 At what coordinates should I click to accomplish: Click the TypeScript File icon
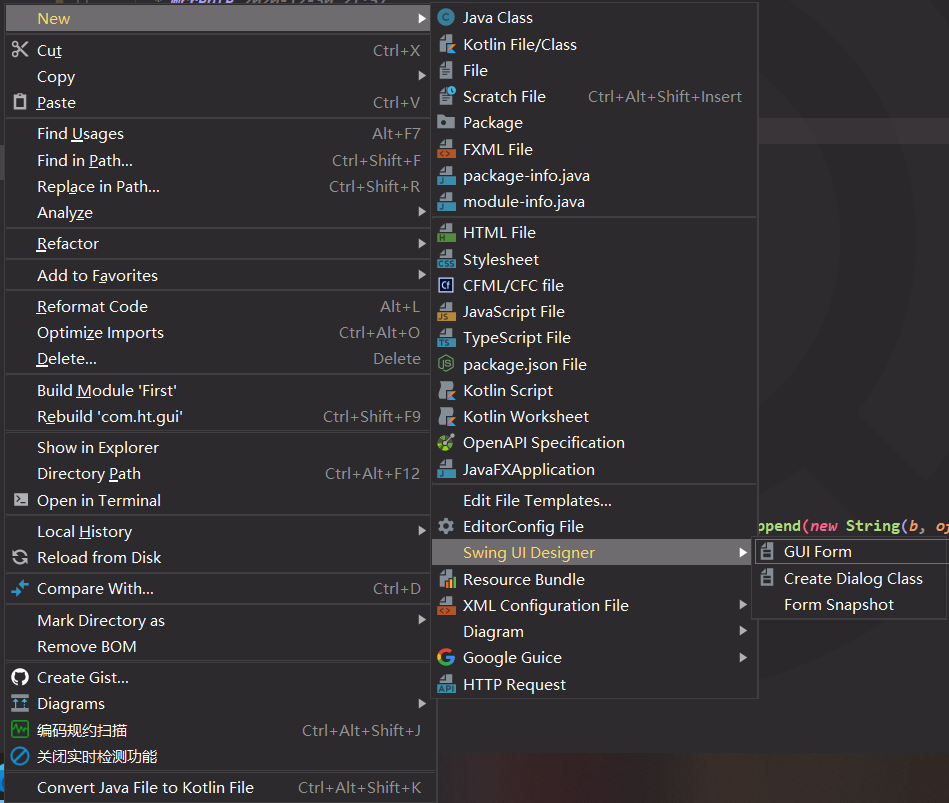446,338
